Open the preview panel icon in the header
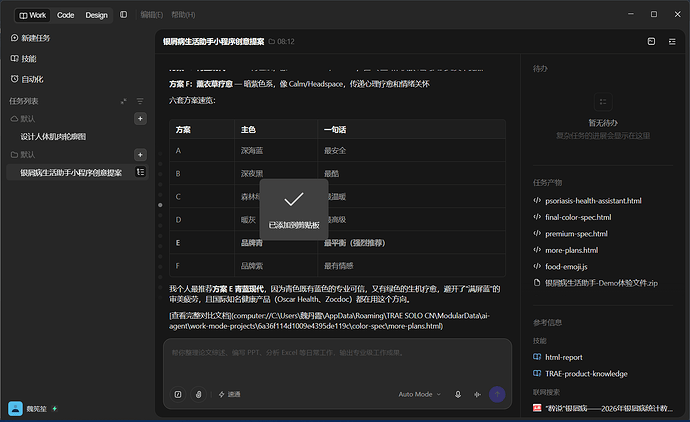Image resolution: width=690 pixels, height=422 pixels. (x=651, y=41)
